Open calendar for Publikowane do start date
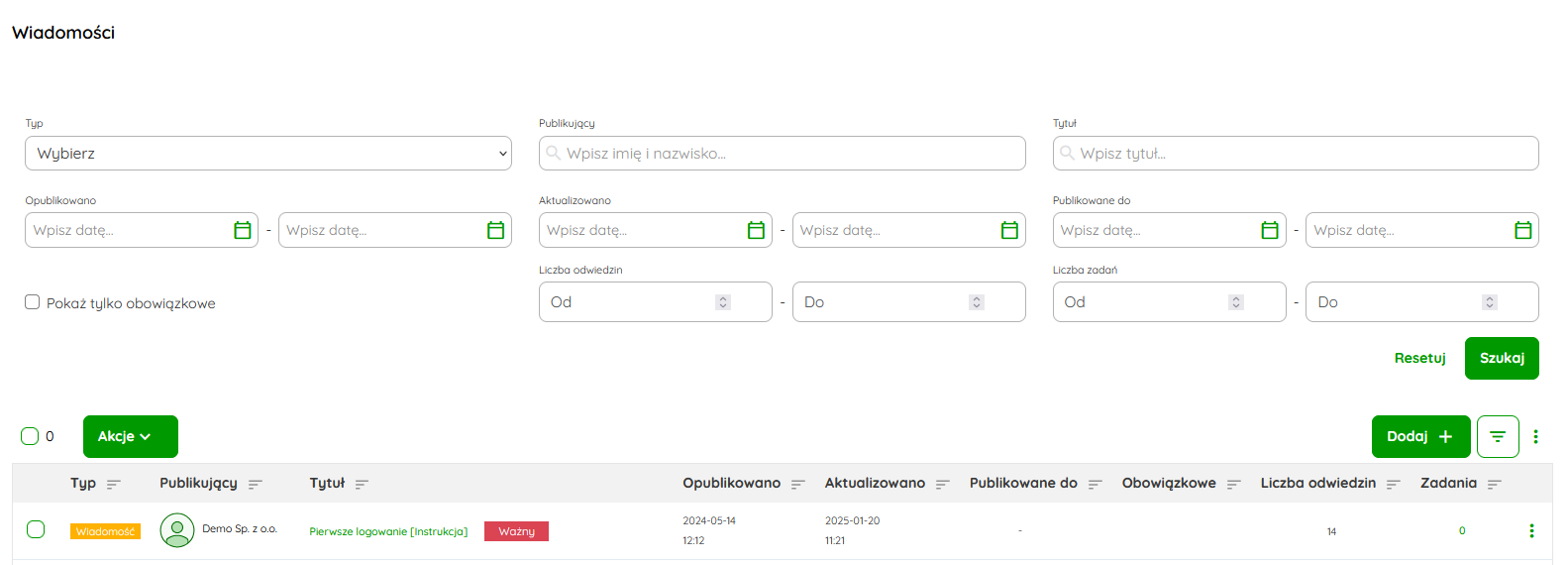 [x=1269, y=230]
